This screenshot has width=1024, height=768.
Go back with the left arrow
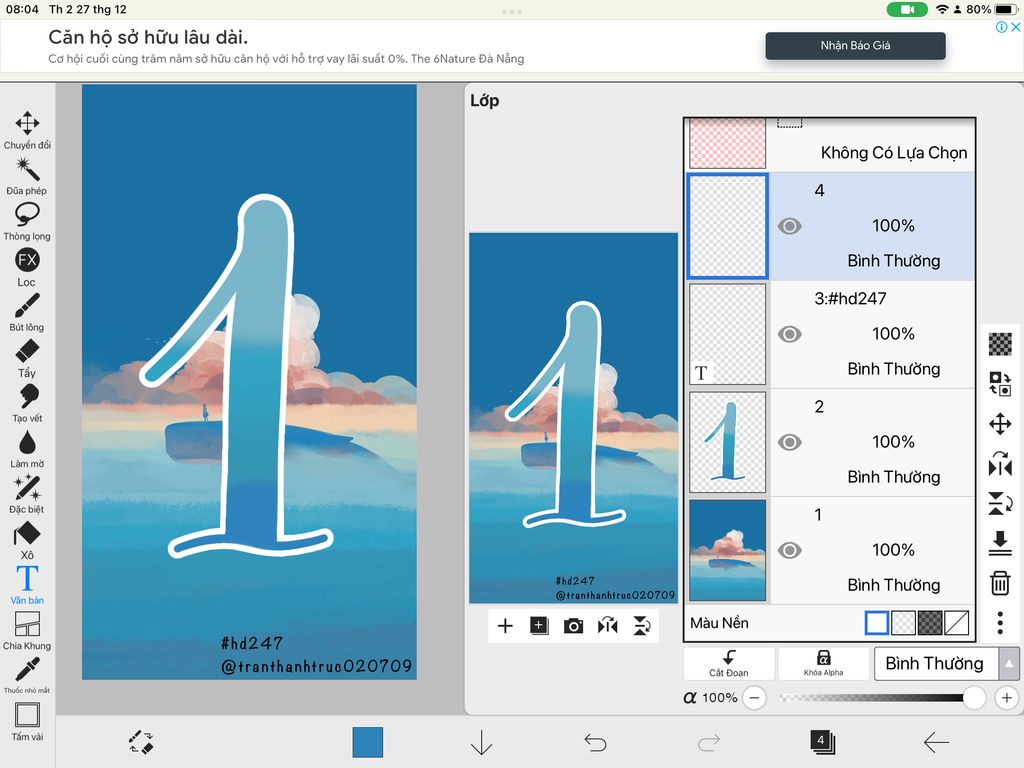coord(936,743)
